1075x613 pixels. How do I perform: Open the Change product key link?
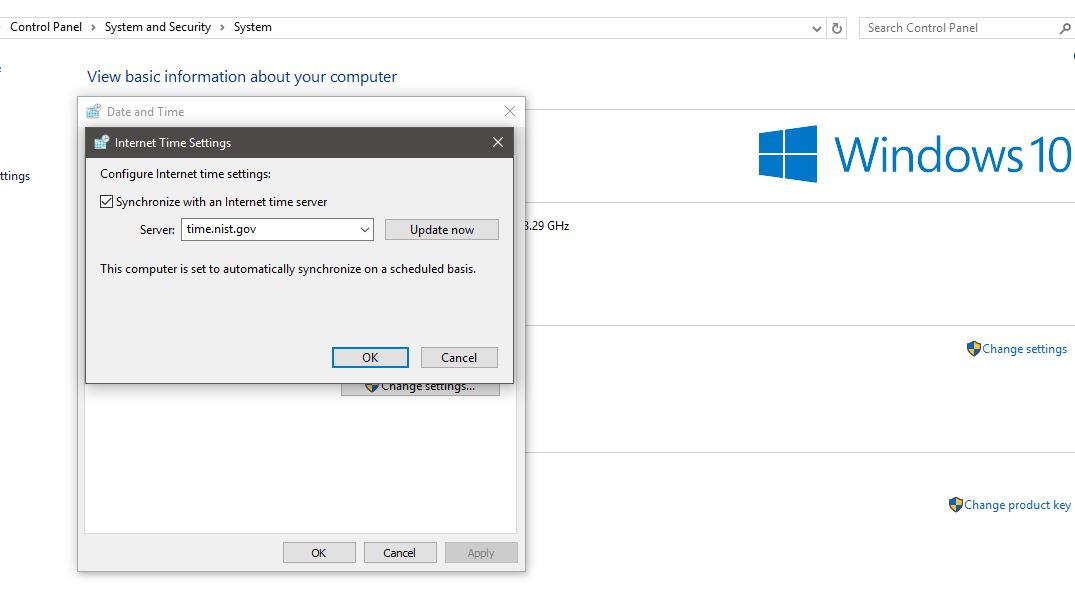pos(1017,505)
